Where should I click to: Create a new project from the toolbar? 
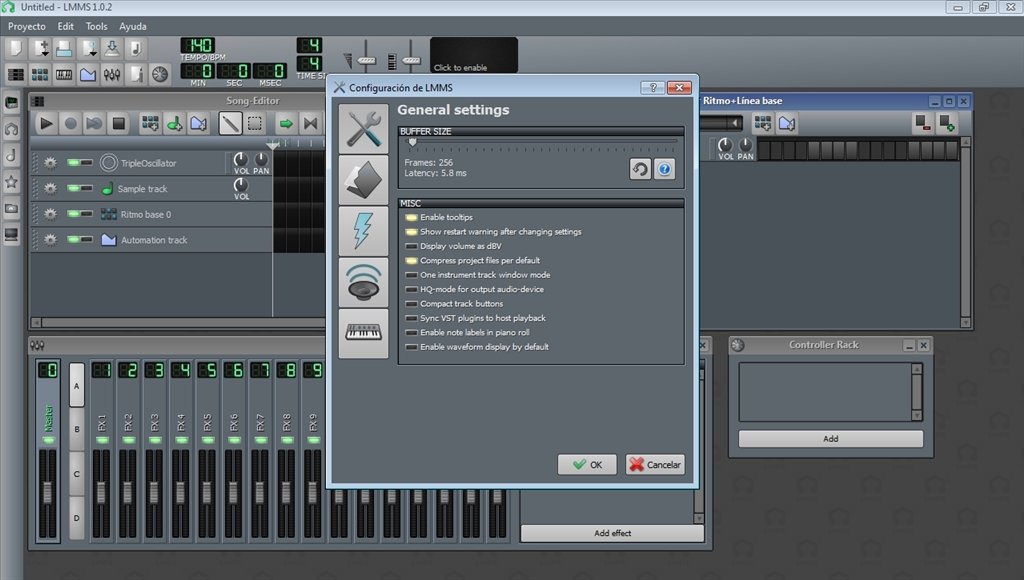point(15,48)
